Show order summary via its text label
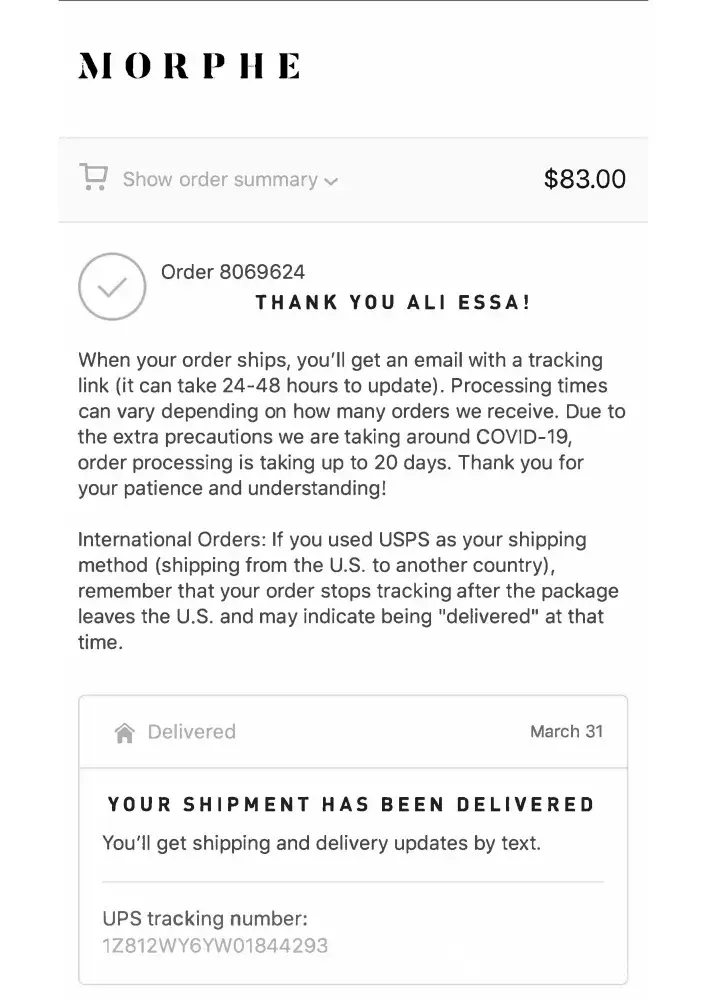The width and height of the screenshot is (707, 1000). (x=220, y=180)
